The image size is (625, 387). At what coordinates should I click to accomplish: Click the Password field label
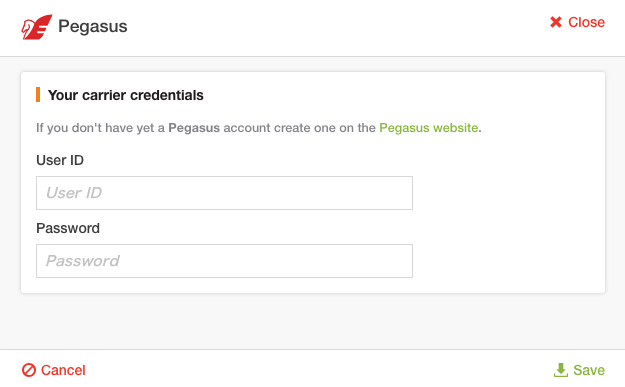pyautogui.click(x=68, y=228)
